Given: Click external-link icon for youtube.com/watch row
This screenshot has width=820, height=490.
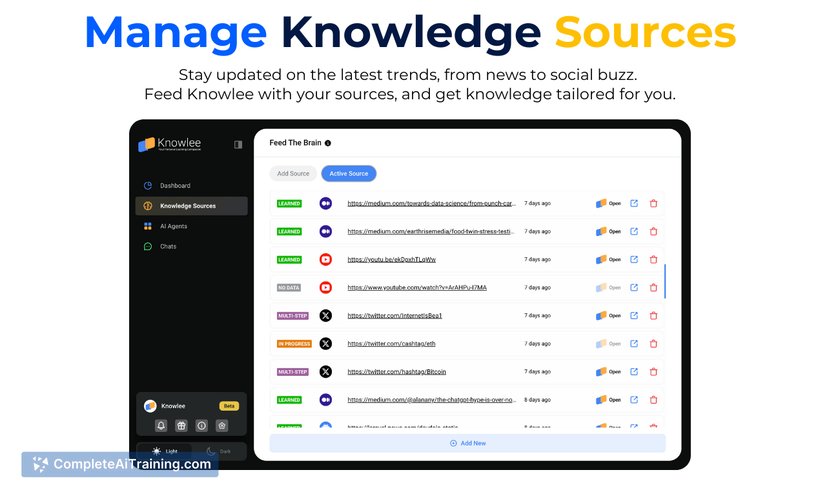Looking at the screenshot, I should (634, 288).
